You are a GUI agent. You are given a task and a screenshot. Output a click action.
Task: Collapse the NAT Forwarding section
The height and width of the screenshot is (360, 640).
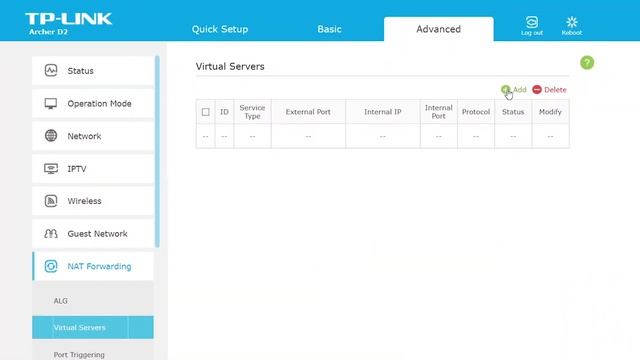[93, 266]
